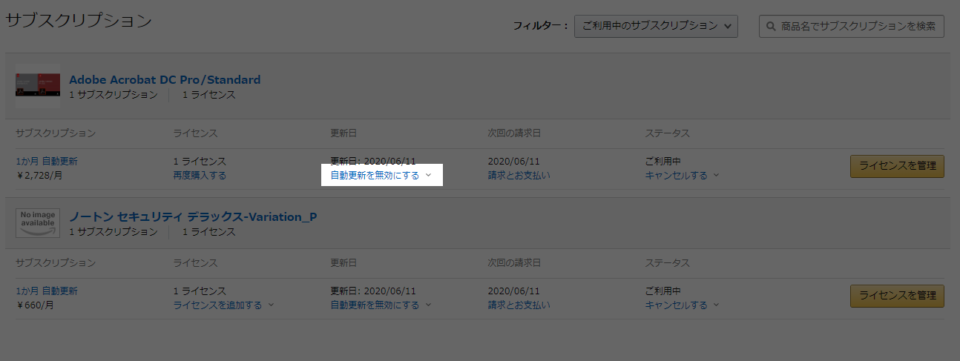
Task: Open 請求とお支払い for the Adobe subscription
Action: [x=519, y=176]
